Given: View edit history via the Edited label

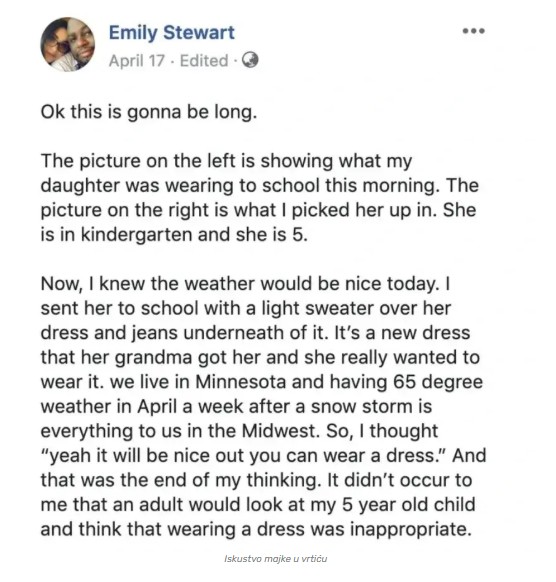Looking at the screenshot, I should [204, 61].
